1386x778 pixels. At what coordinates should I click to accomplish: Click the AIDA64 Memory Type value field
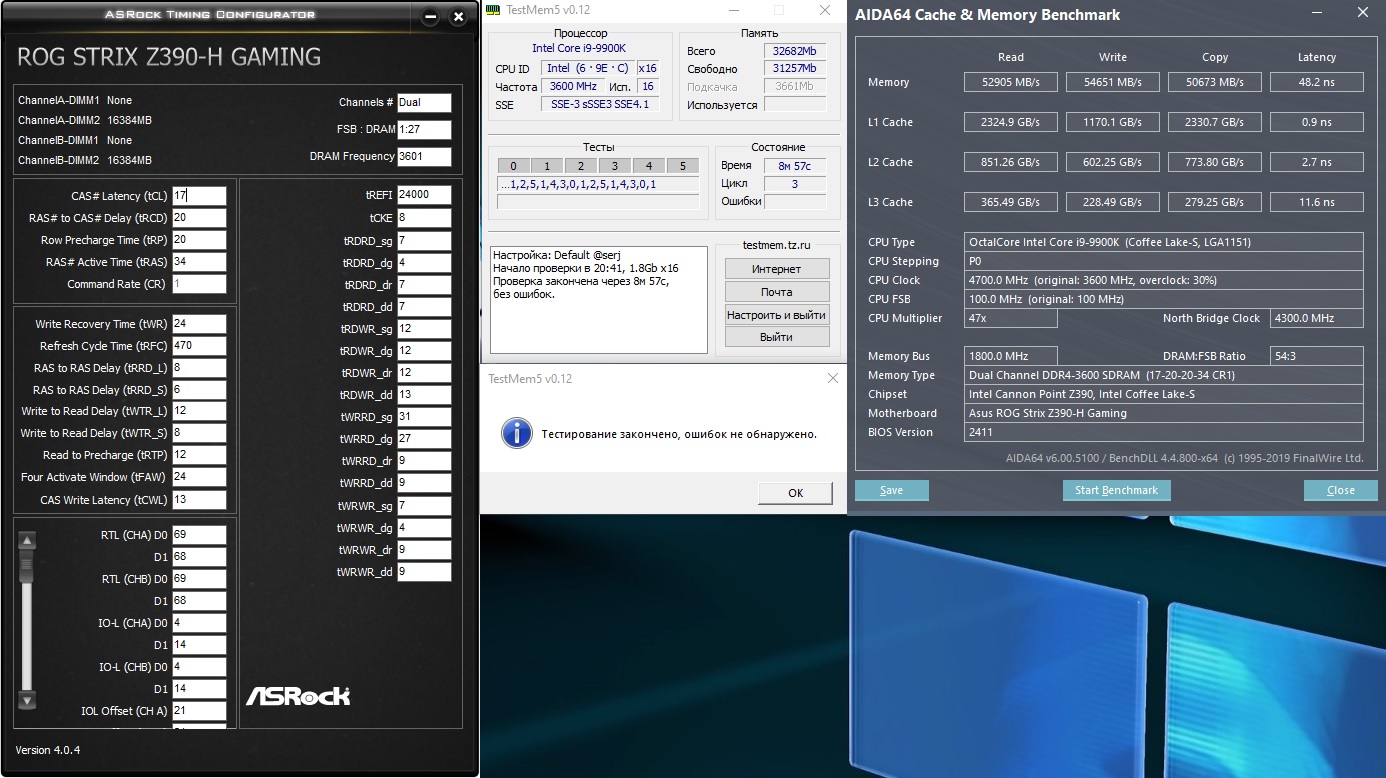tap(1164, 375)
